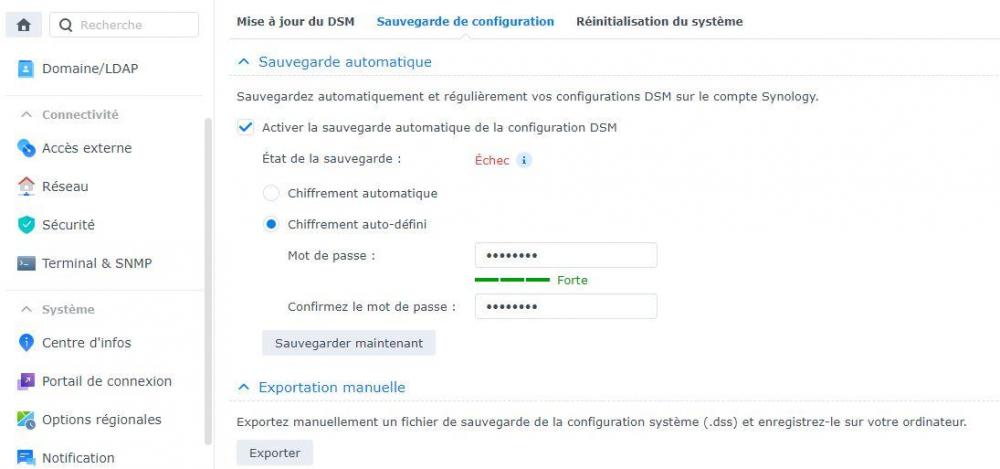Open the Terminal & SNMP icon

(x=27, y=264)
